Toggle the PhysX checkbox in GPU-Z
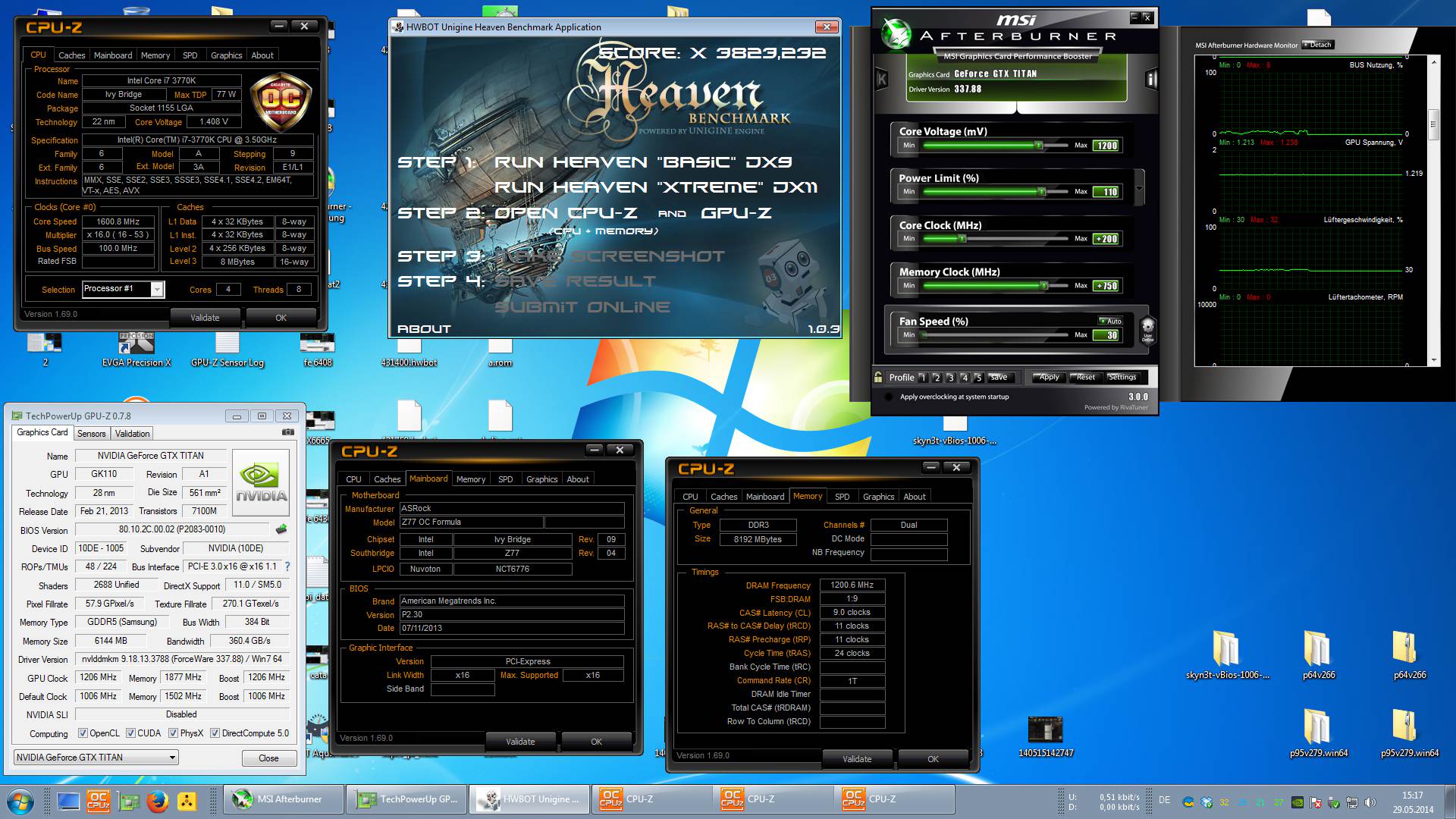 click(x=174, y=733)
